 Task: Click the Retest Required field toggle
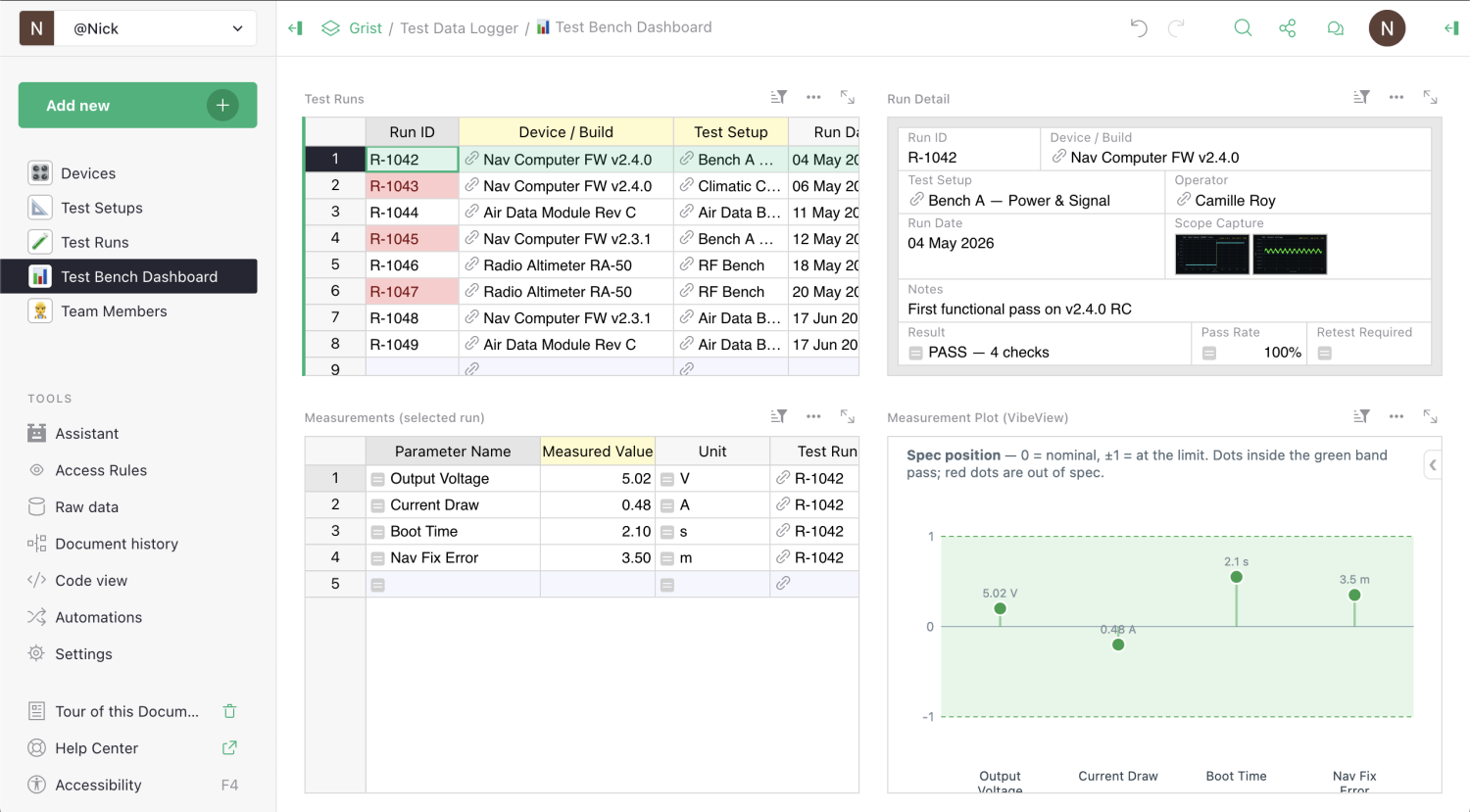[x=1325, y=354]
